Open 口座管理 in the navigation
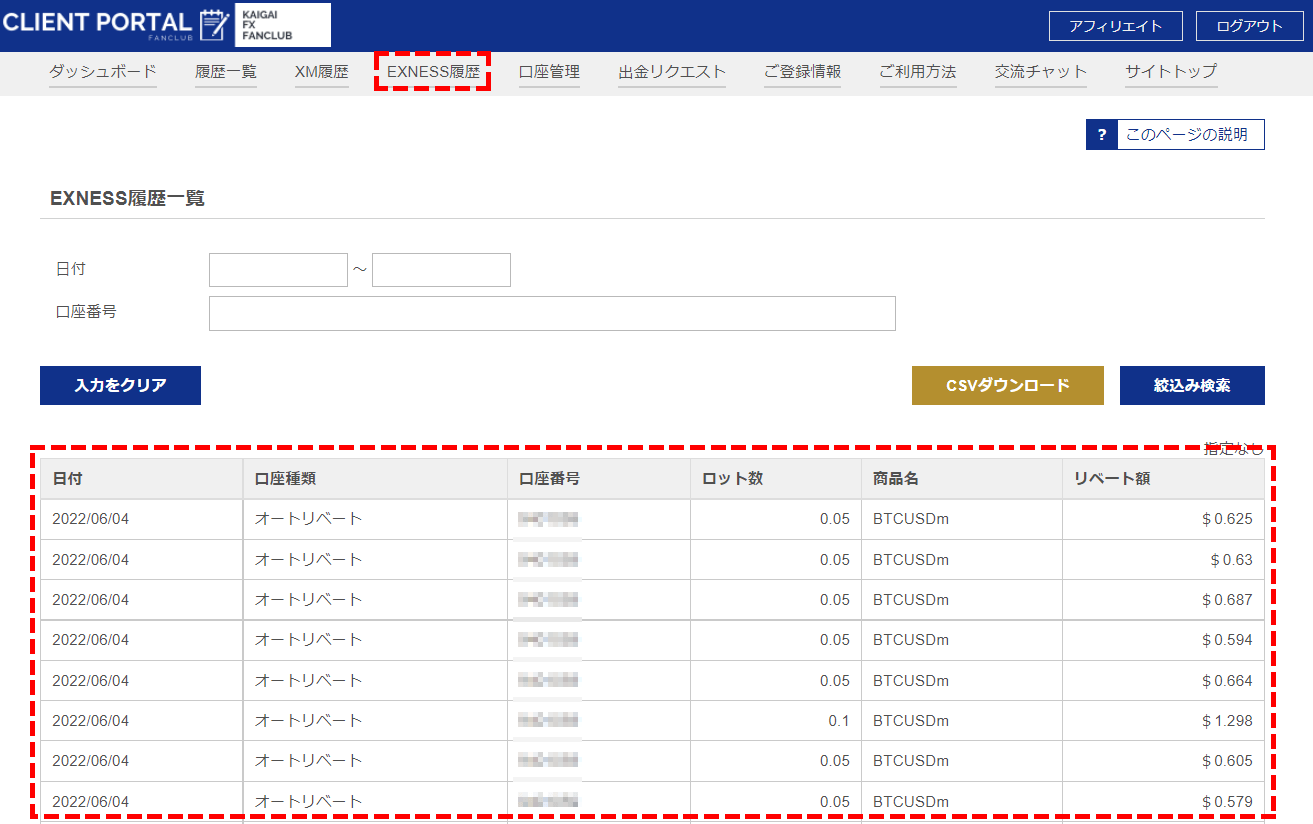 point(549,72)
